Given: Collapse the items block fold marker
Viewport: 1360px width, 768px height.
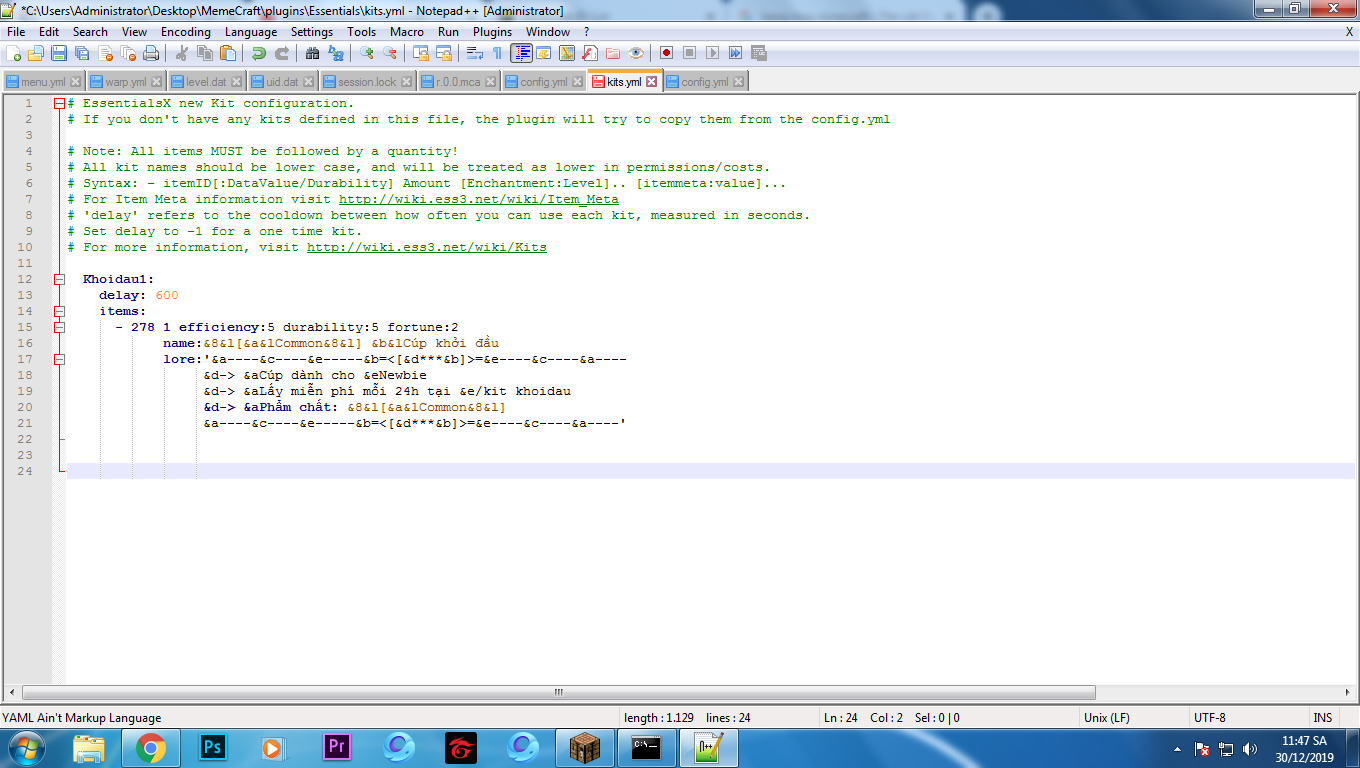Looking at the screenshot, I should (x=59, y=311).
